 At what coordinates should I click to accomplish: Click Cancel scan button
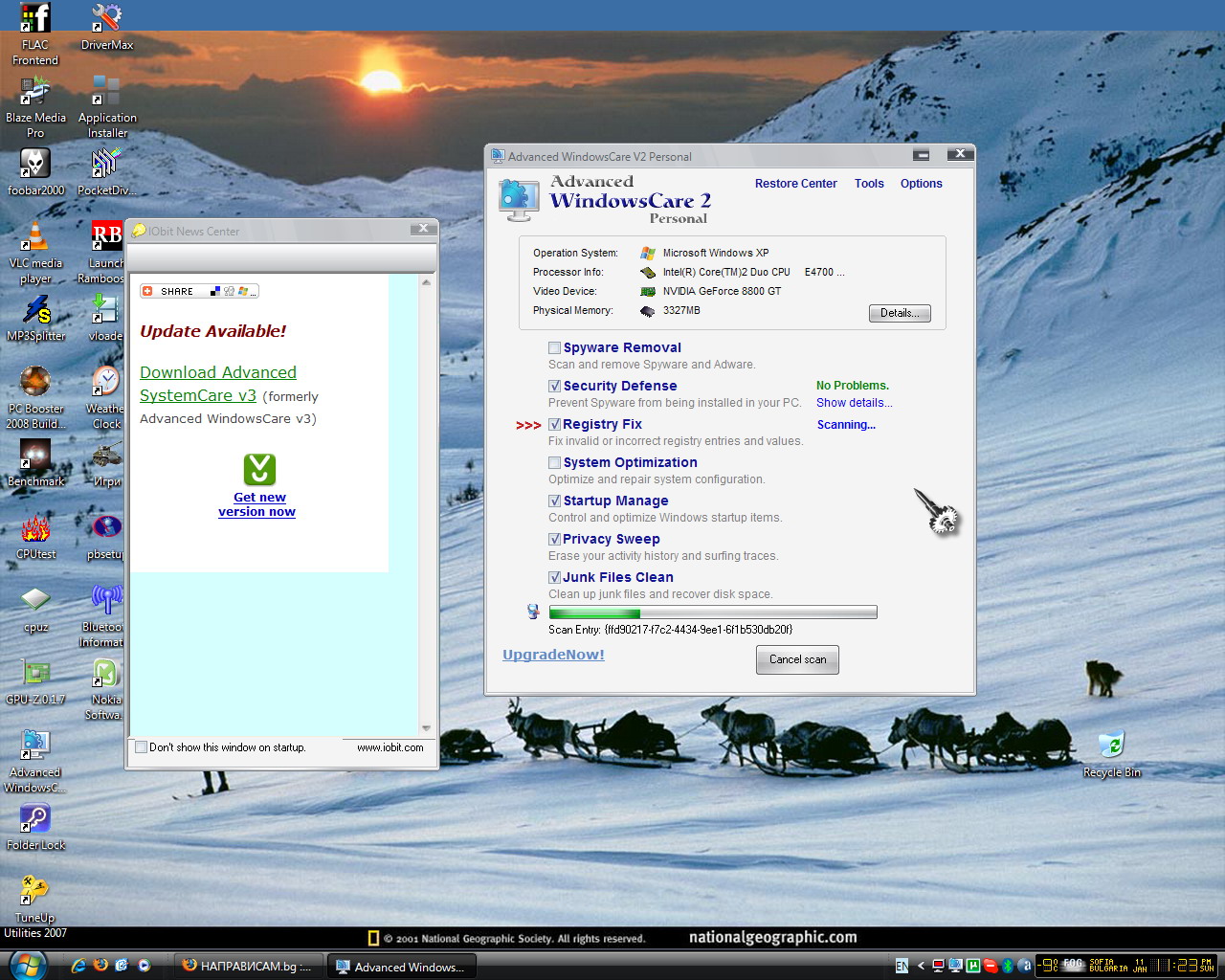point(797,659)
